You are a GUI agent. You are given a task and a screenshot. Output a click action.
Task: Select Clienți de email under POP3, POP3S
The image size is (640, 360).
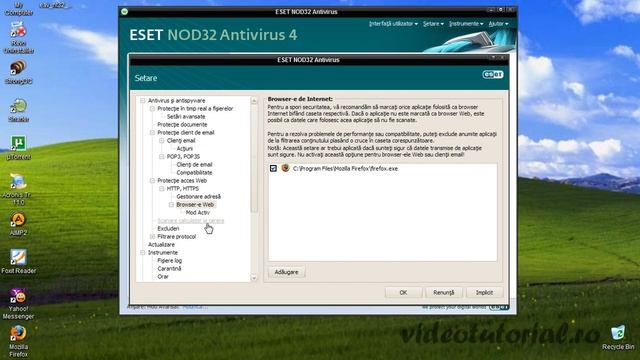[x=194, y=164]
